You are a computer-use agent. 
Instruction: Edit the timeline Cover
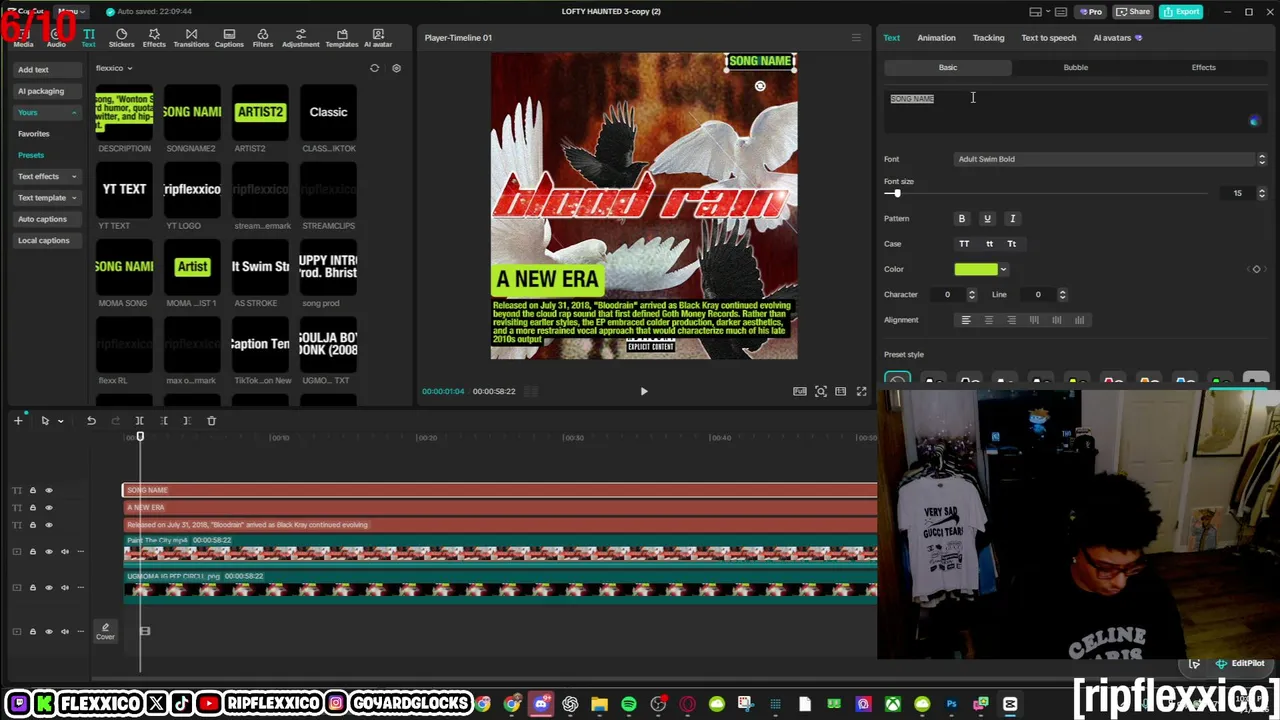coord(105,631)
